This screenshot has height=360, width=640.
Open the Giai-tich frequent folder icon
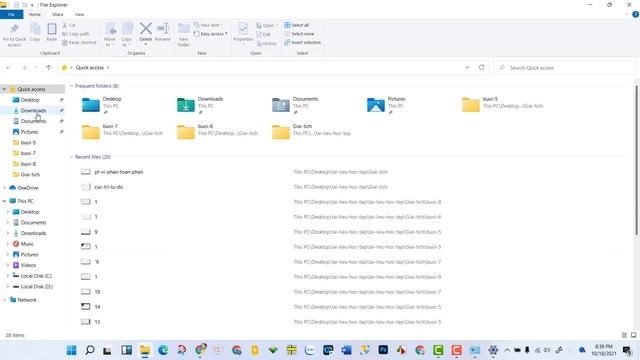(281, 132)
